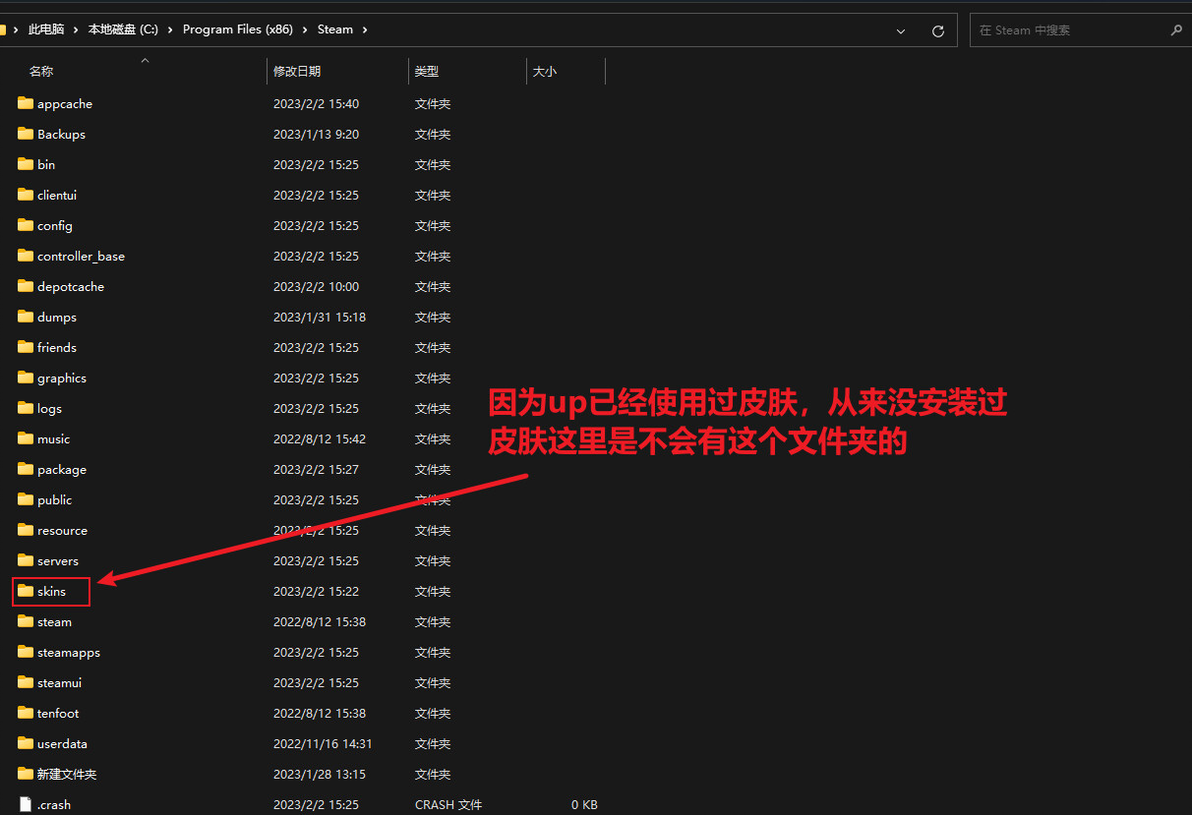Select the steamapps folder name
Image resolution: width=1192 pixels, height=815 pixels.
pyautogui.click(x=68, y=652)
